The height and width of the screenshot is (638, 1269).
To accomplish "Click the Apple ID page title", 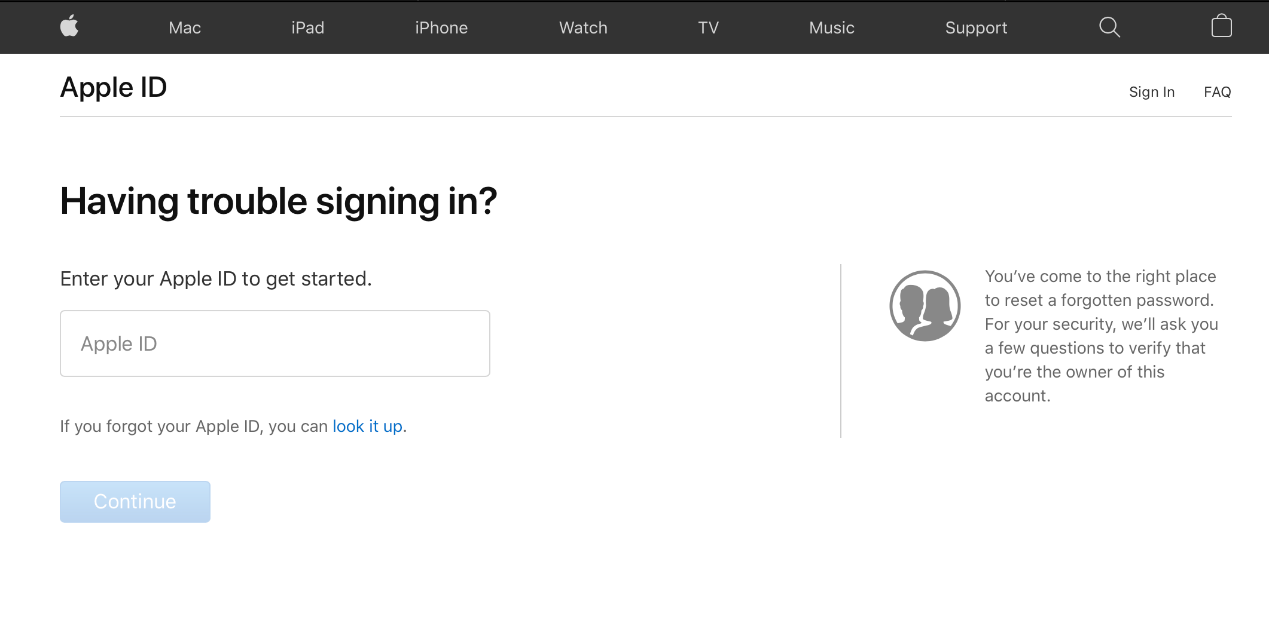I will [113, 88].
